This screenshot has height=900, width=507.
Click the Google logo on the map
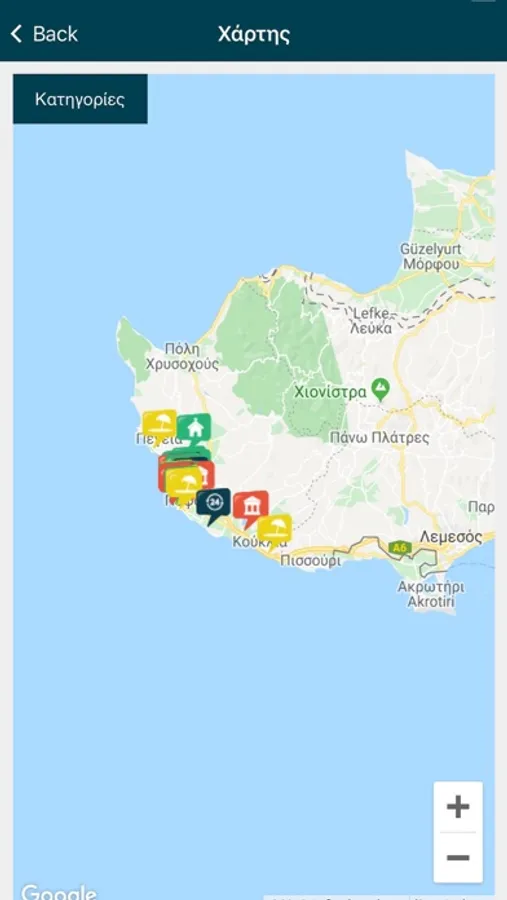(59, 892)
